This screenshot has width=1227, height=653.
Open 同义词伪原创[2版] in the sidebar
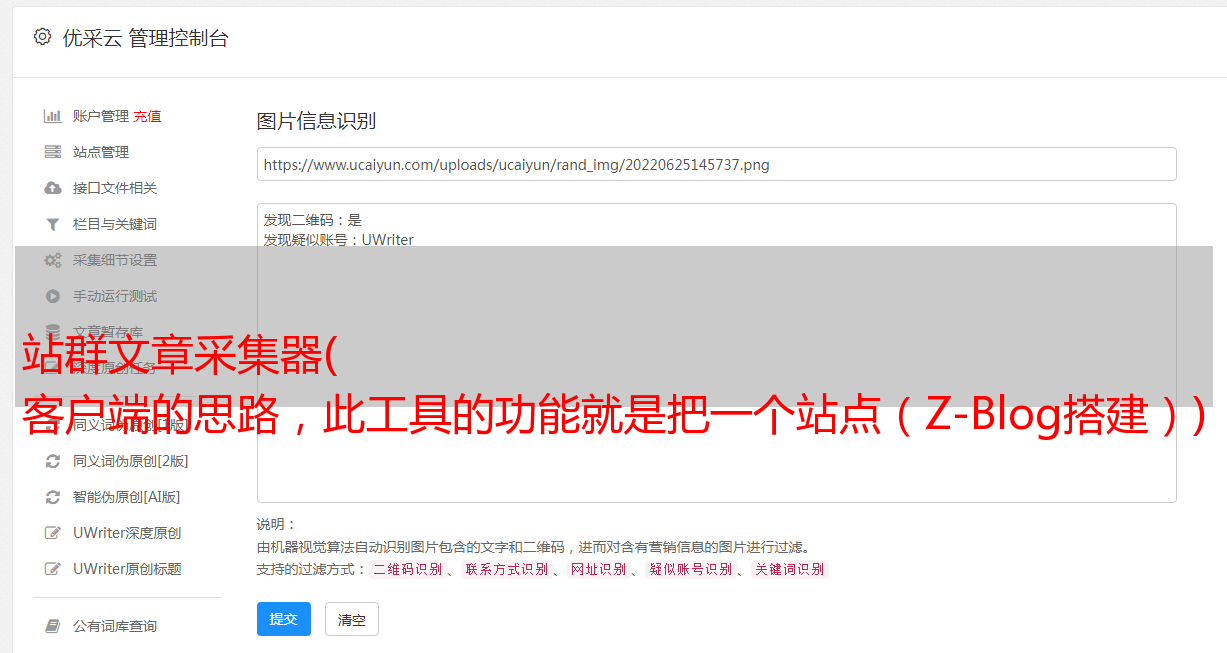(x=131, y=461)
